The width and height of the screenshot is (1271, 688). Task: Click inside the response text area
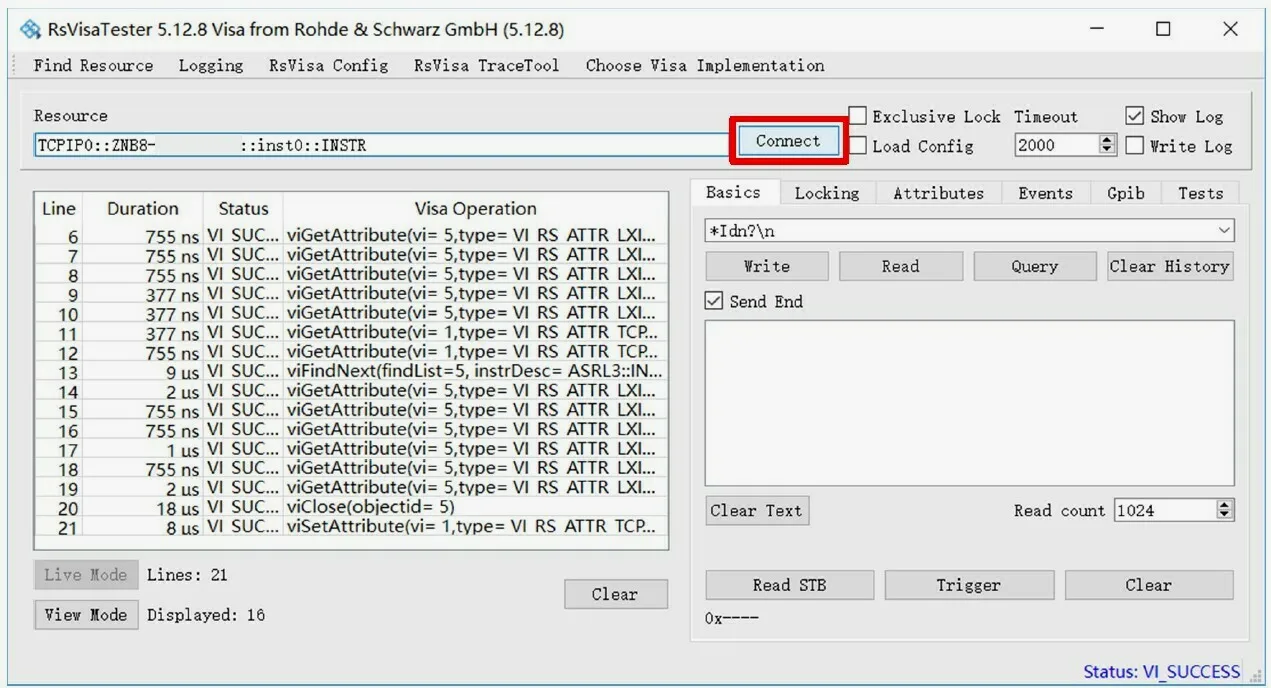coord(969,403)
